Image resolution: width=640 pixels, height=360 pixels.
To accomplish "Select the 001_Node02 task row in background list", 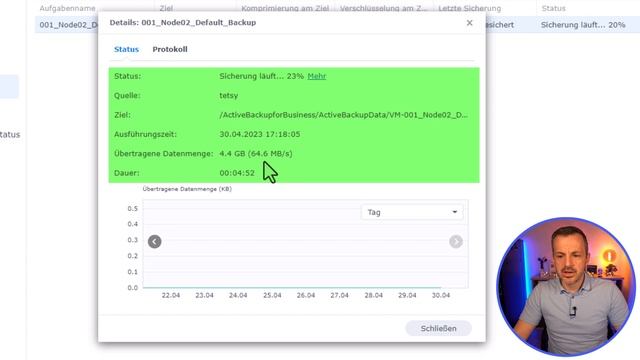I will pos(68,25).
